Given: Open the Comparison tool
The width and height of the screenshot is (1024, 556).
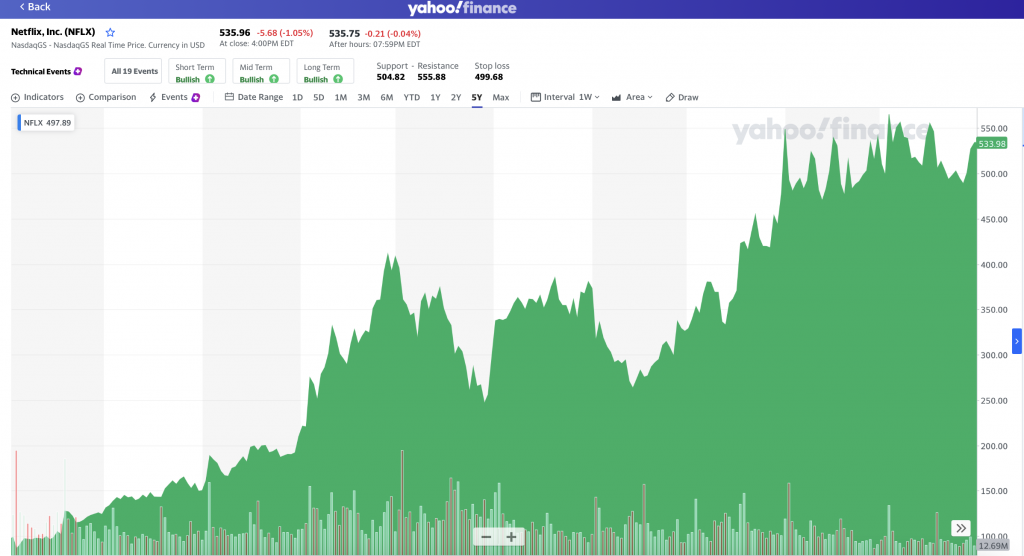Looking at the screenshot, I should click(x=106, y=97).
